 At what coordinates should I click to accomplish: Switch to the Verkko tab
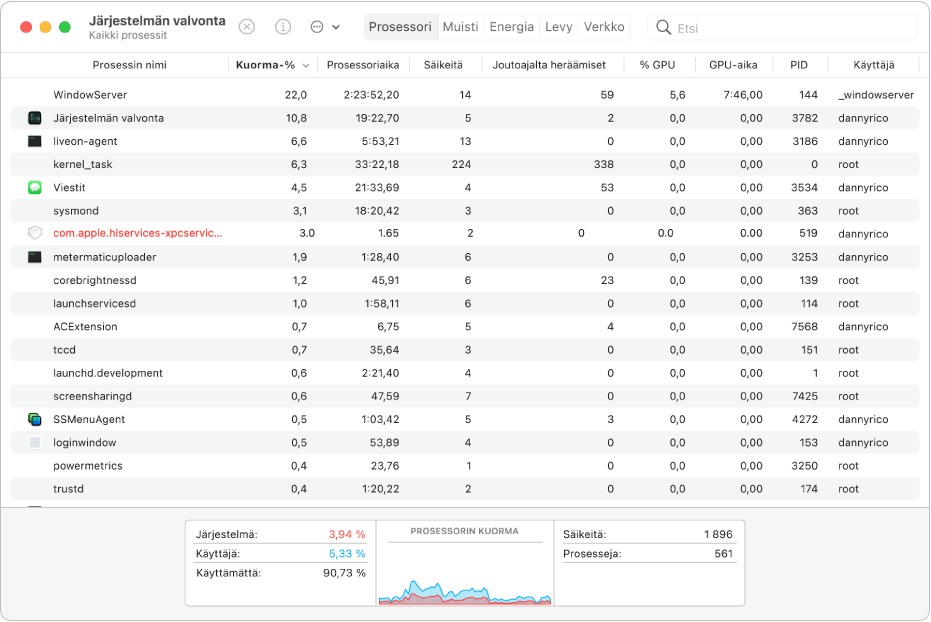[604, 27]
